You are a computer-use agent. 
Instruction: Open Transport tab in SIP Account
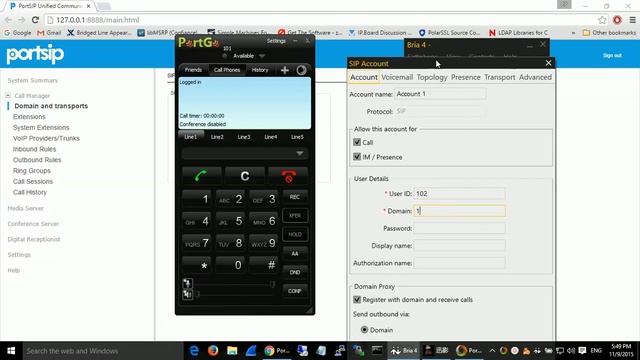click(x=500, y=77)
